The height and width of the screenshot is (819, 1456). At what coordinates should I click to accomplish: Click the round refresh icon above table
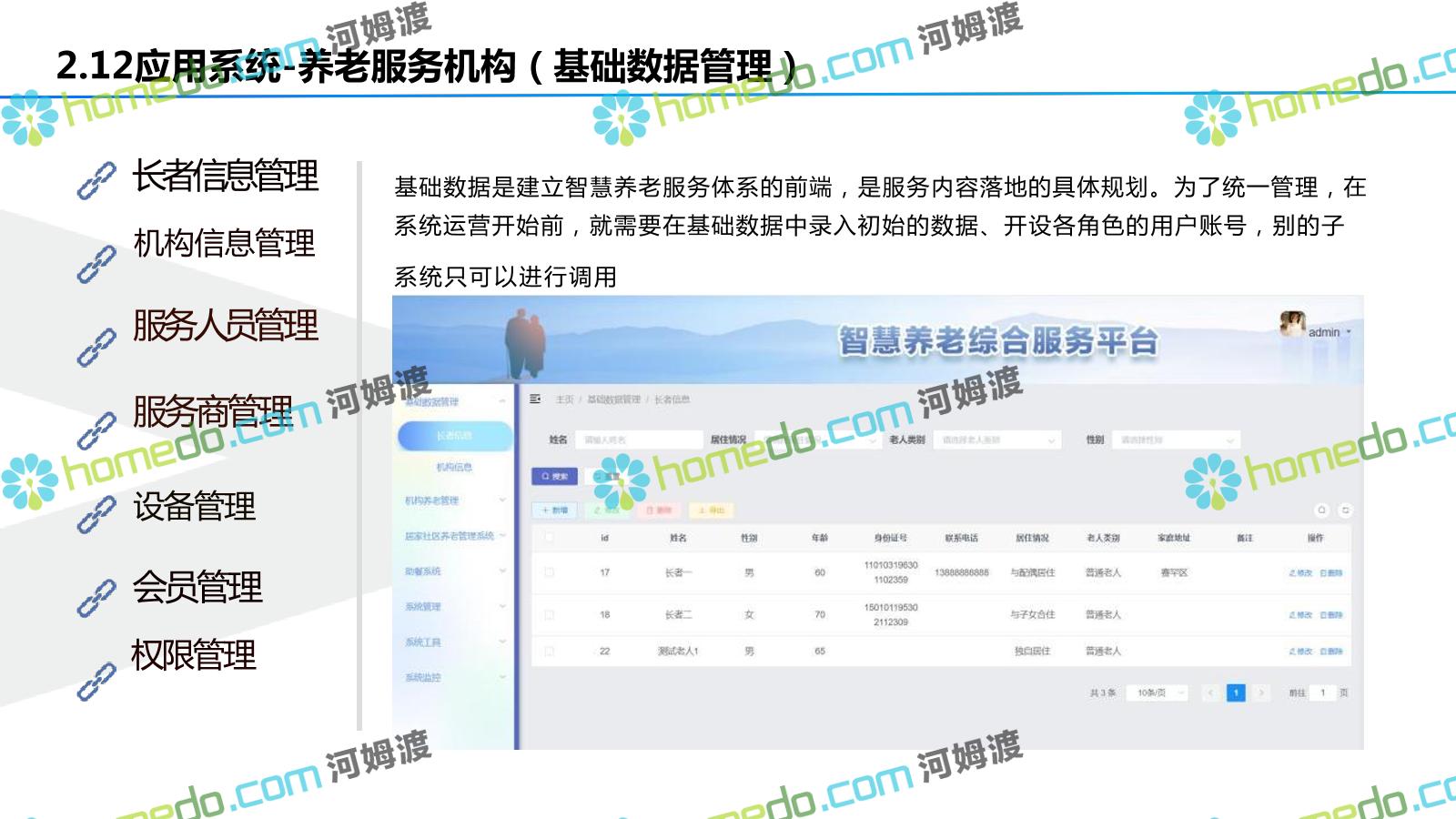coord(1345,510)
